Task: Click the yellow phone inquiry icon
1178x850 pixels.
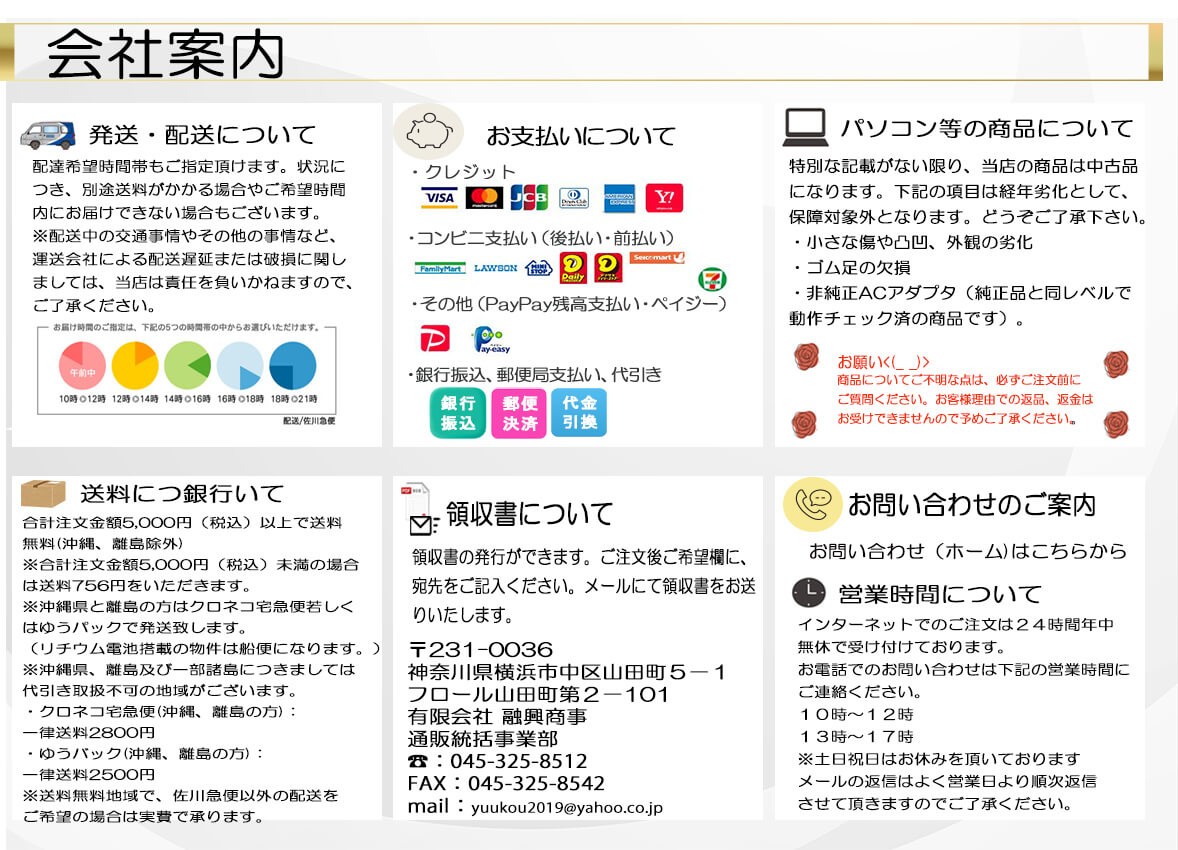Action: tap(812, 504)
